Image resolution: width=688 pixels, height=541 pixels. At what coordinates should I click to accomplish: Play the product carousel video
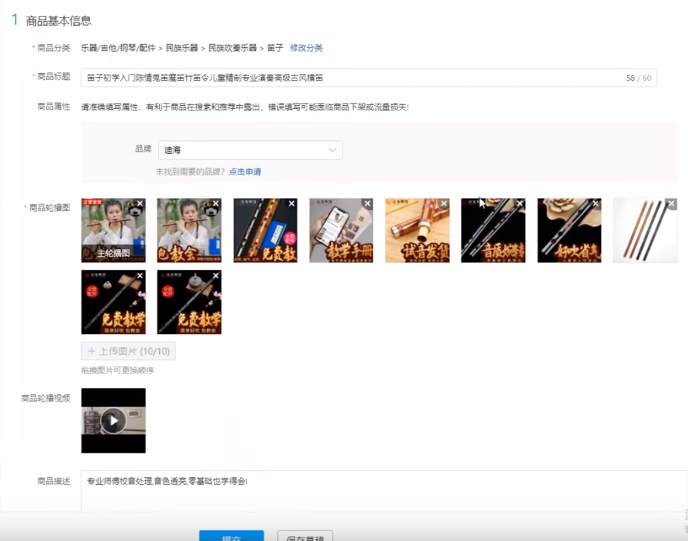113,421
